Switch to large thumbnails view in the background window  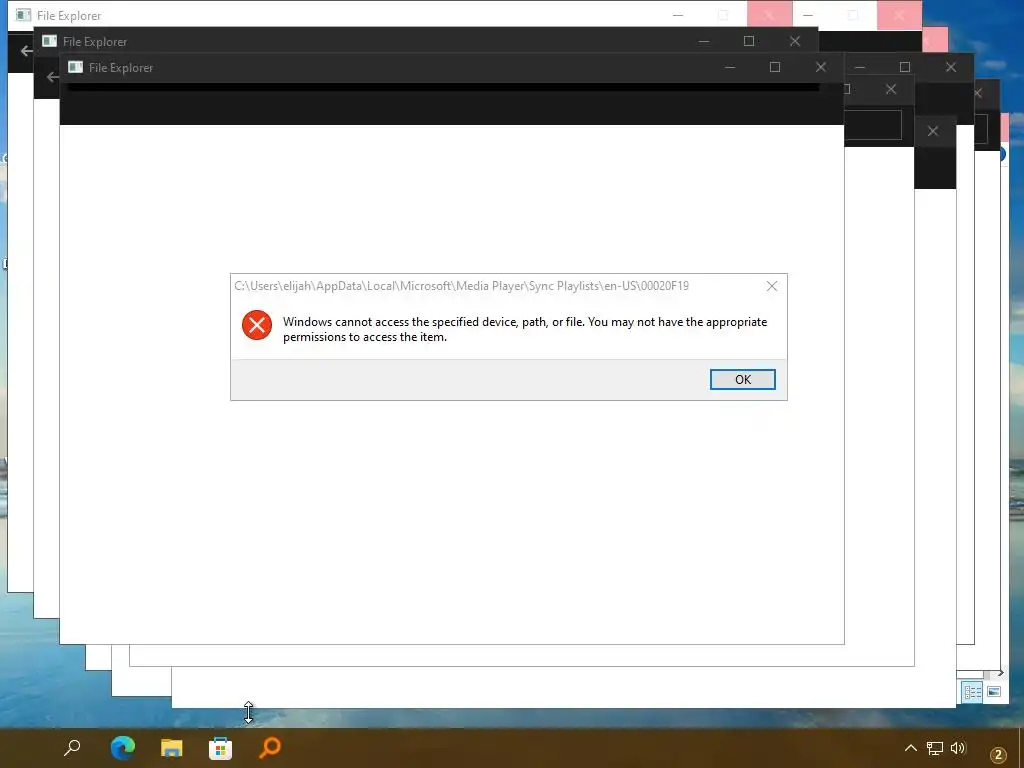pos(994,692)
